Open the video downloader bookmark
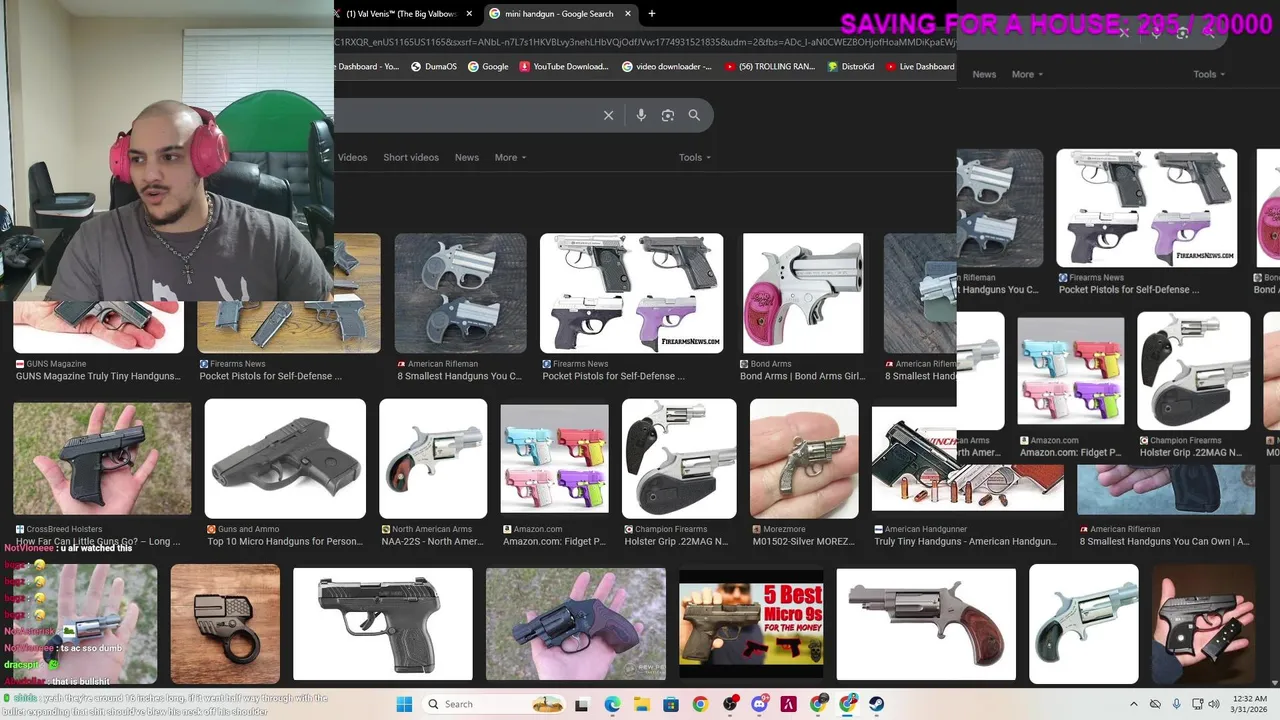The image size is (1280, 720). pyautogui.click(x=666, y=67)
